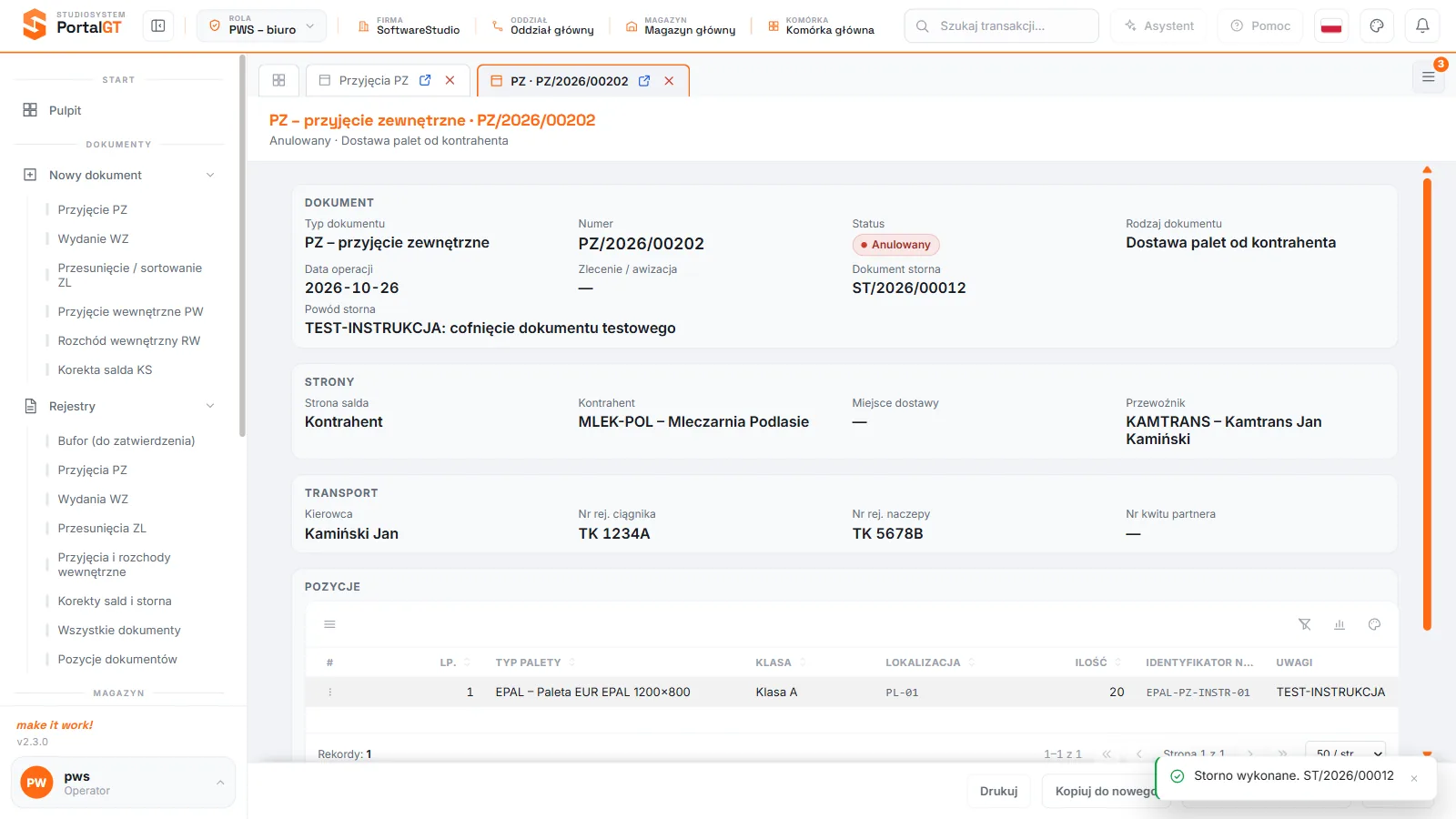The width and height of the screenshot is (1456, 819).
Task: Open the PWS – biuro role dropdown
Action: click(262, 26)
